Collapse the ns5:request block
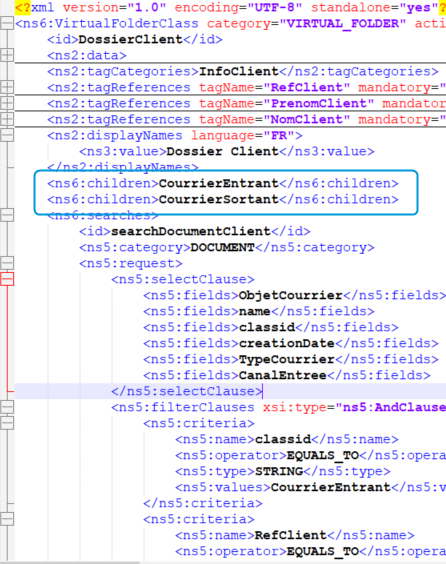The image size is (446, 564). click(7, 263)
